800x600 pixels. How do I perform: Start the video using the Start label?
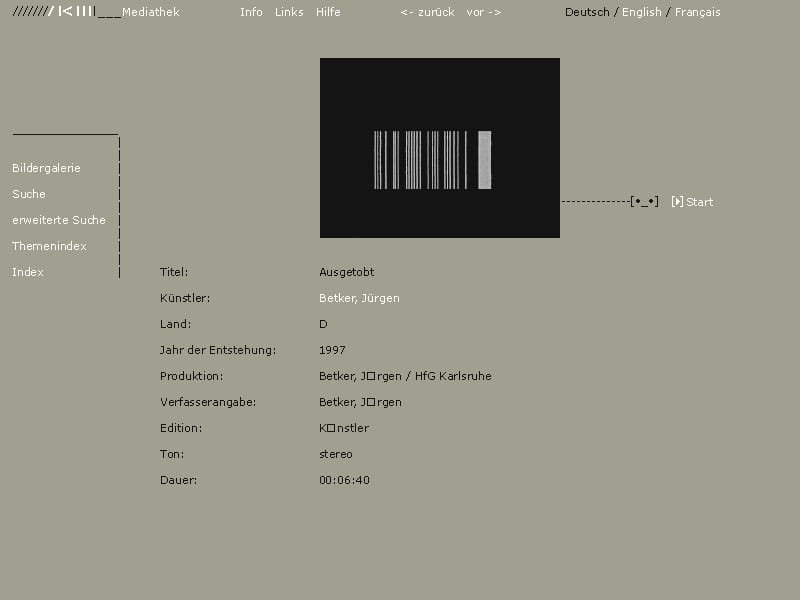(x=699, y=202)
